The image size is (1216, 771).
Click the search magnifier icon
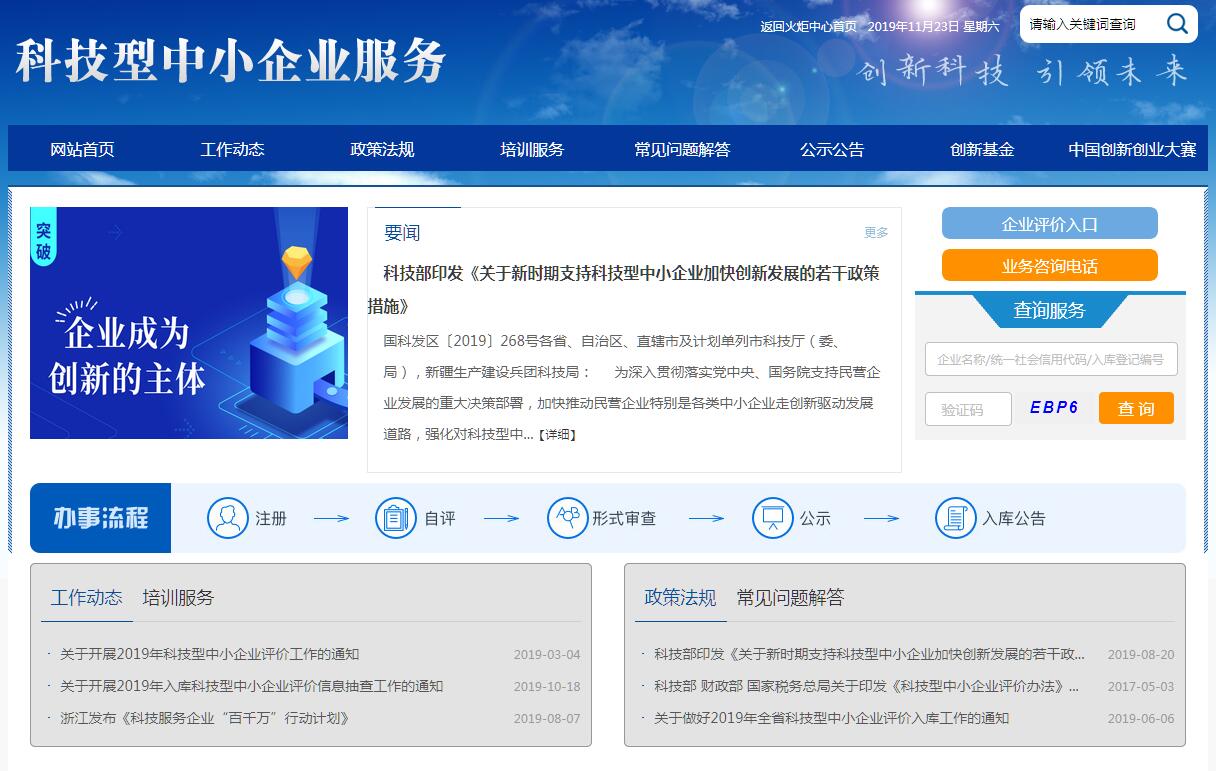[1177, 24]
